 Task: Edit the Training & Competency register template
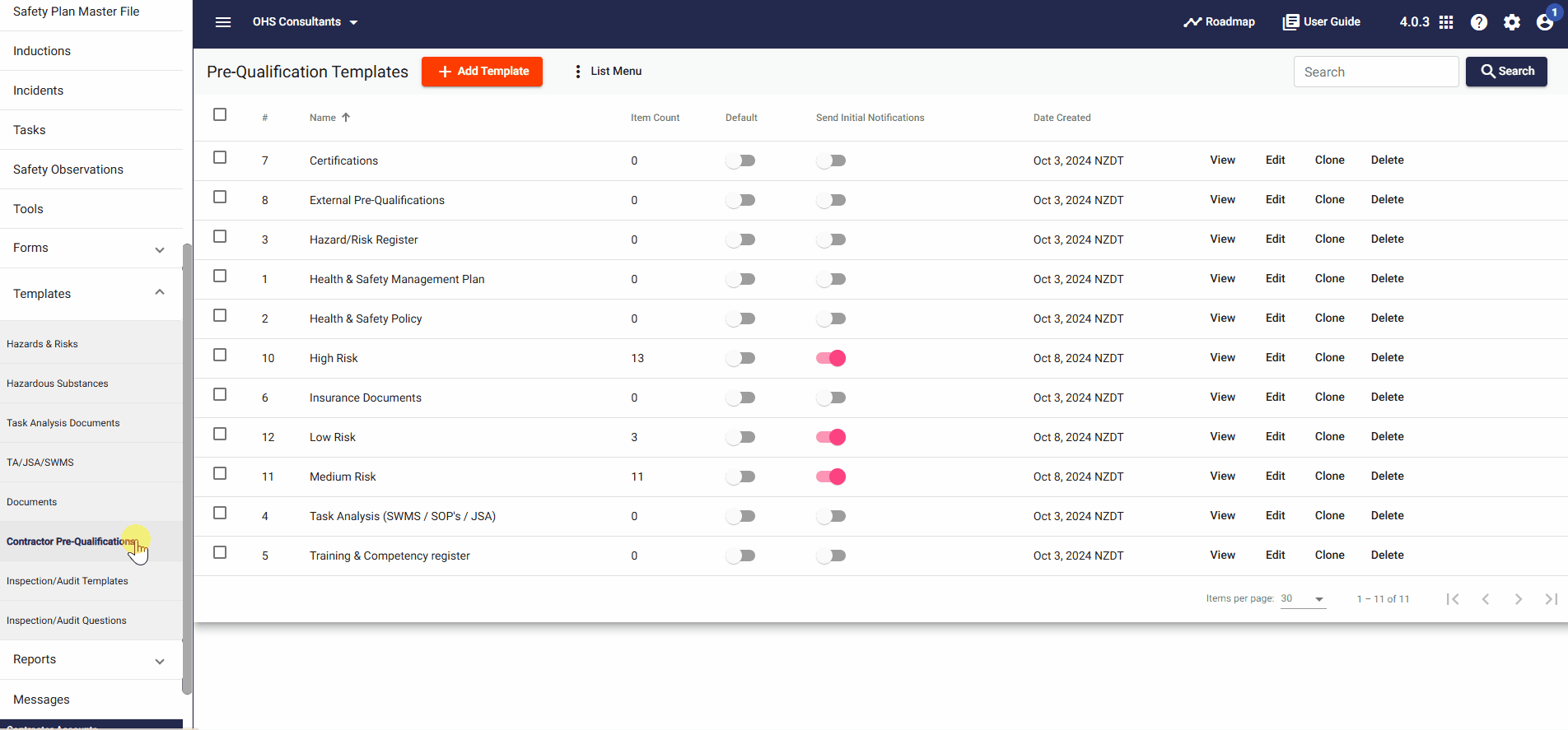[1275, 556]
